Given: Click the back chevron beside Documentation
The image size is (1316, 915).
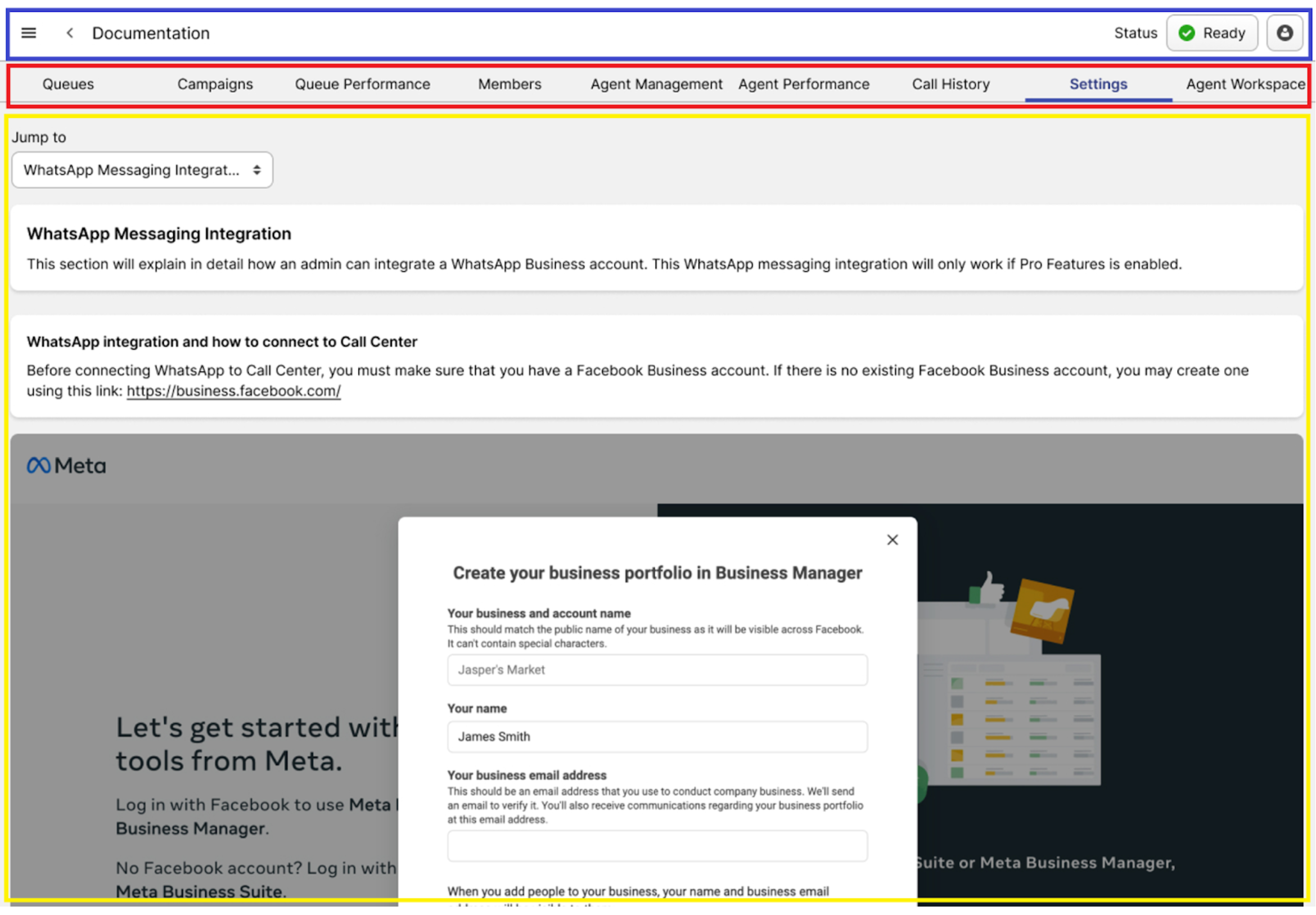Looking at the screenshot, I should [x=70, y=33].
